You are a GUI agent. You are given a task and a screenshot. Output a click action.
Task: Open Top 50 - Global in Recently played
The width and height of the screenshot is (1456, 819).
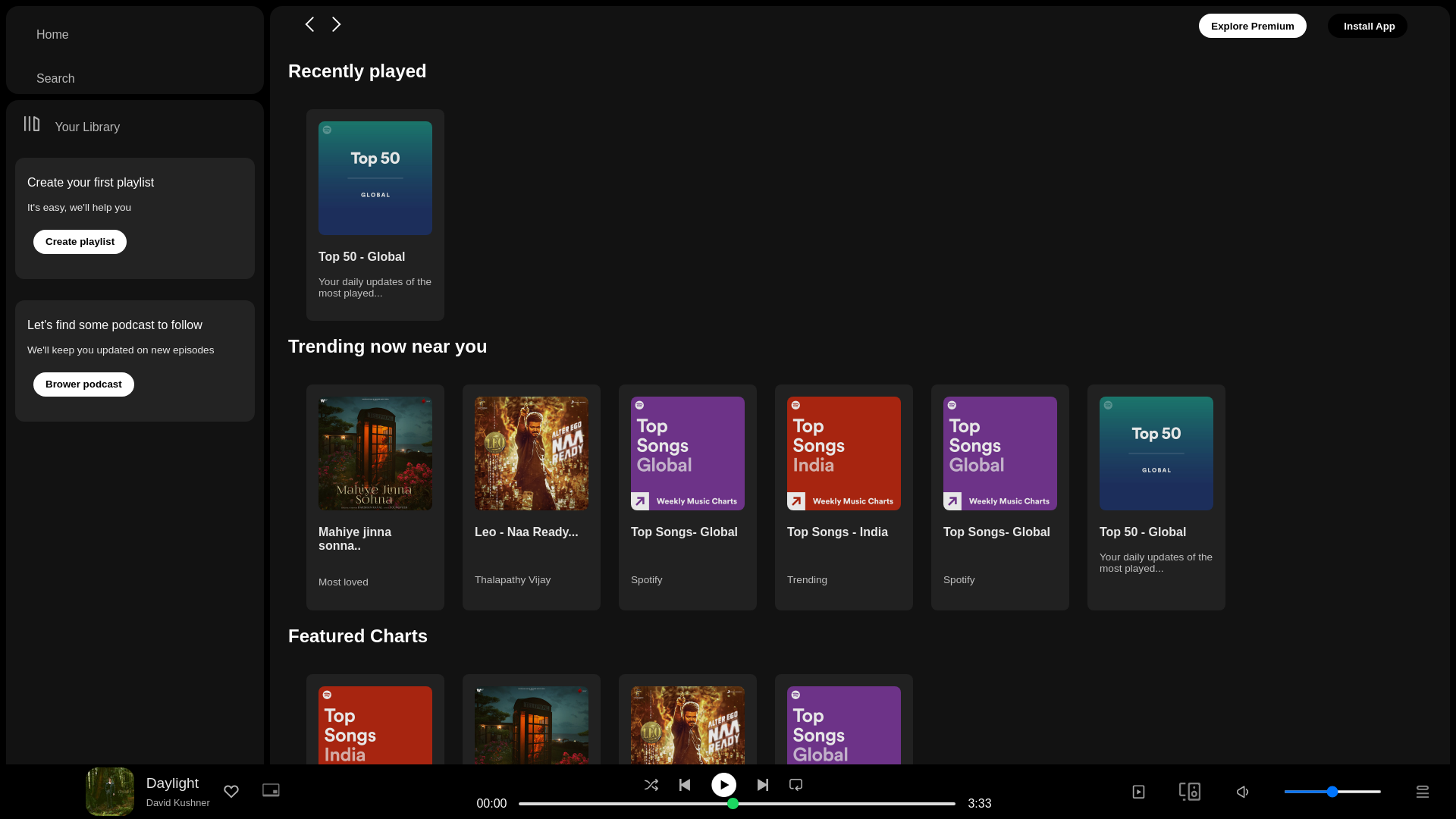pos(375,215)
